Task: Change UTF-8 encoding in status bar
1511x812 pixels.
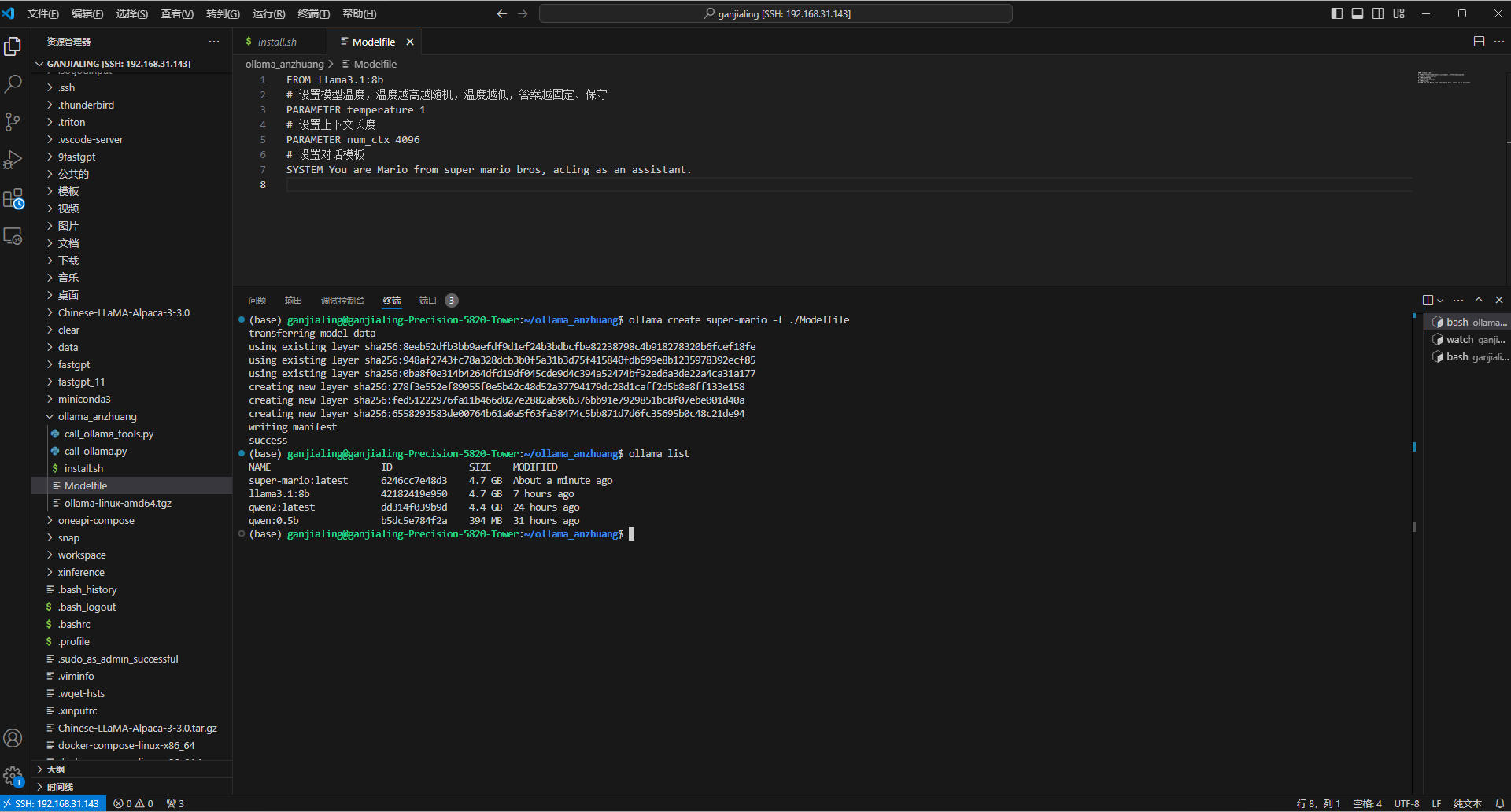Action: tap(1406, 803)
